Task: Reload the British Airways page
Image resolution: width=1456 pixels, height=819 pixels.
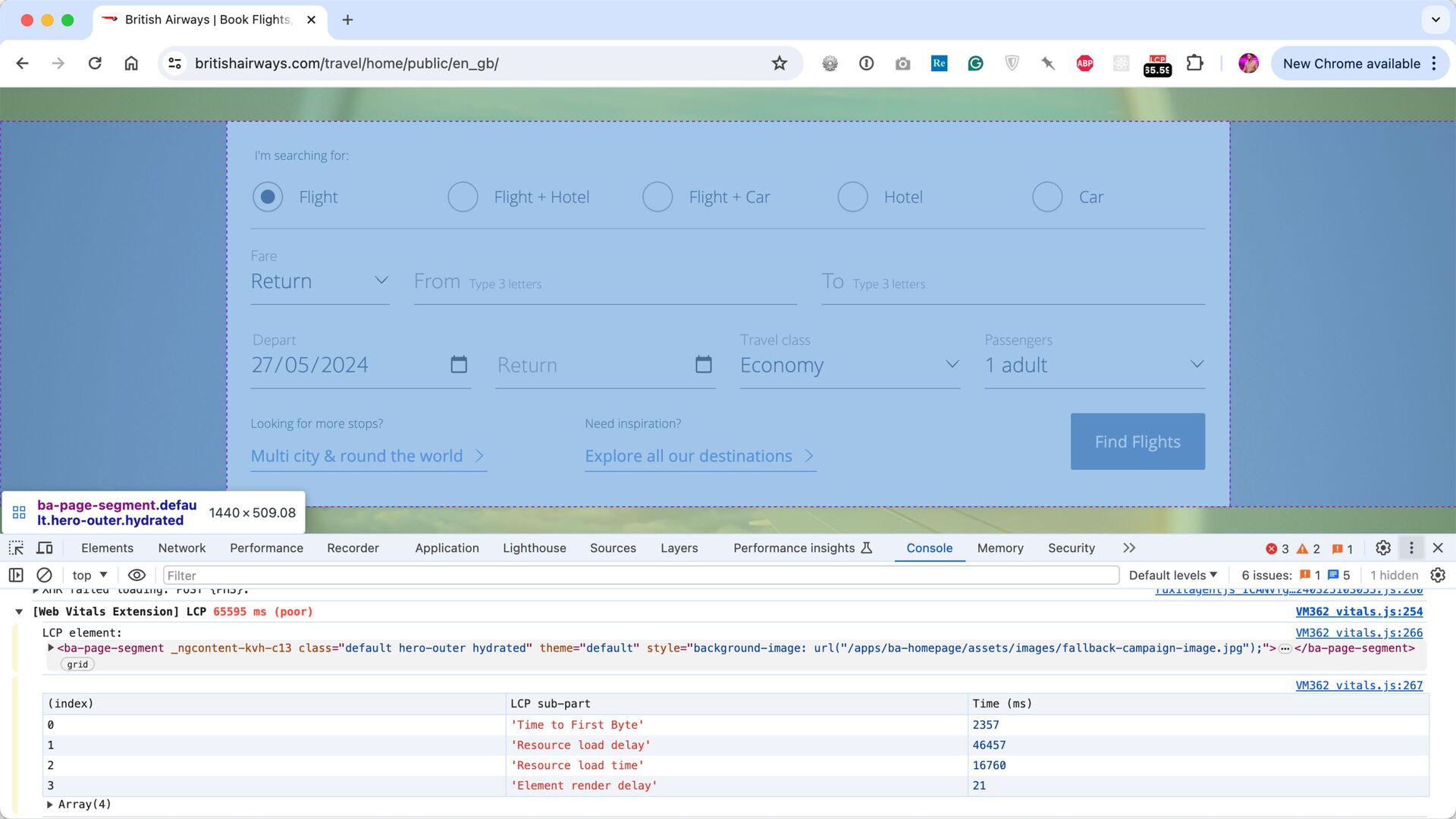Action: [95, 64]
